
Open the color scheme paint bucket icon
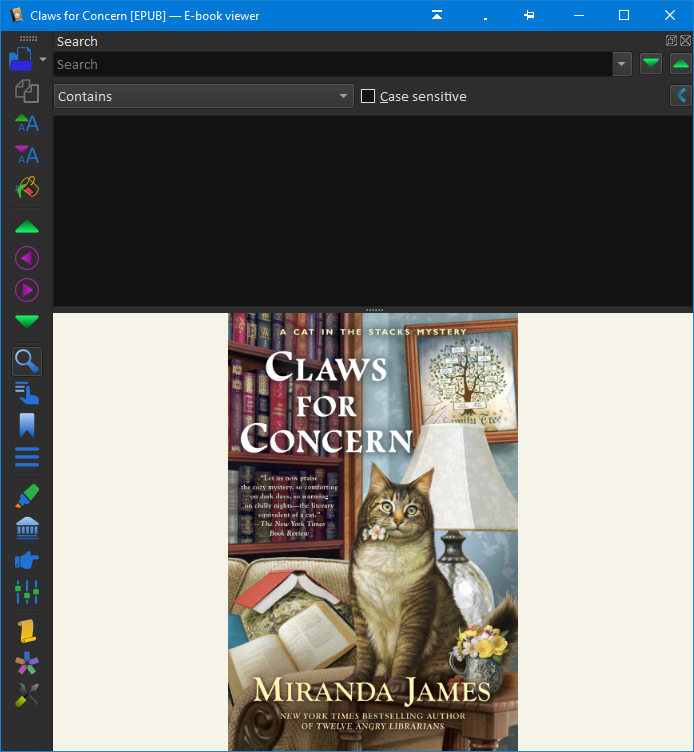coord(27,187)
